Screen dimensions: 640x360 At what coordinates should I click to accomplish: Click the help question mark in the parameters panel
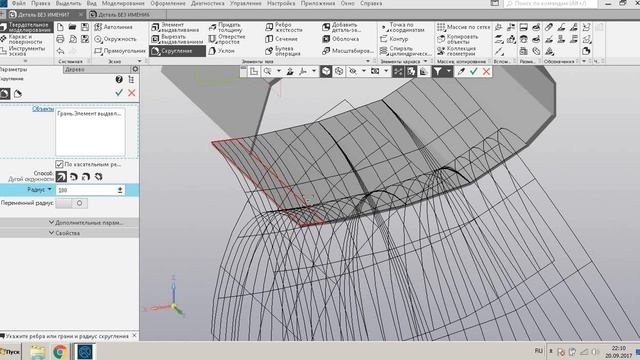pyautogui.click(x=119, y=79)
